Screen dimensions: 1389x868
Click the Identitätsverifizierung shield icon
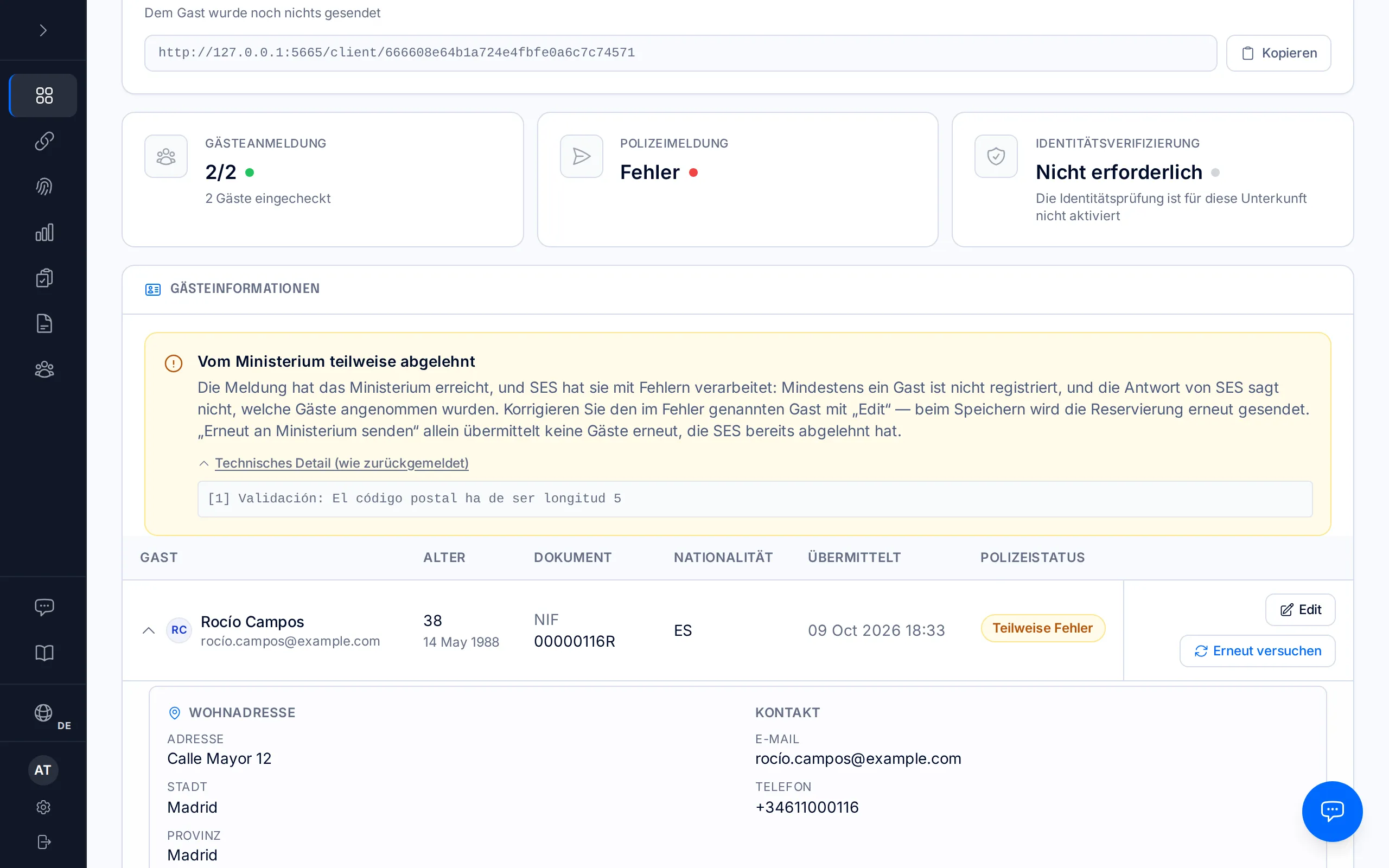(x=996, y=156)
